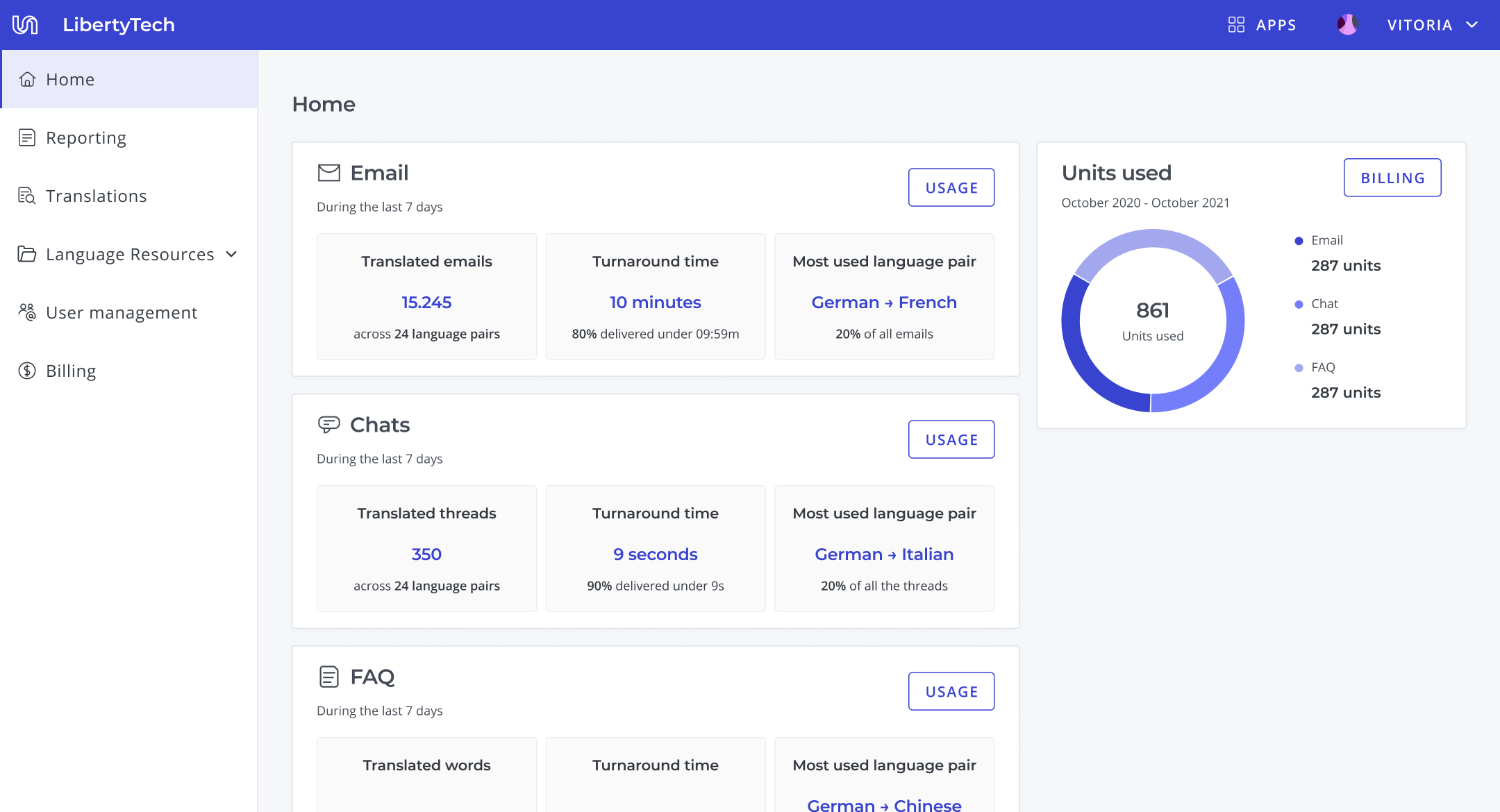Click '90% delivered under 9s' text

[x=656, y=586]
